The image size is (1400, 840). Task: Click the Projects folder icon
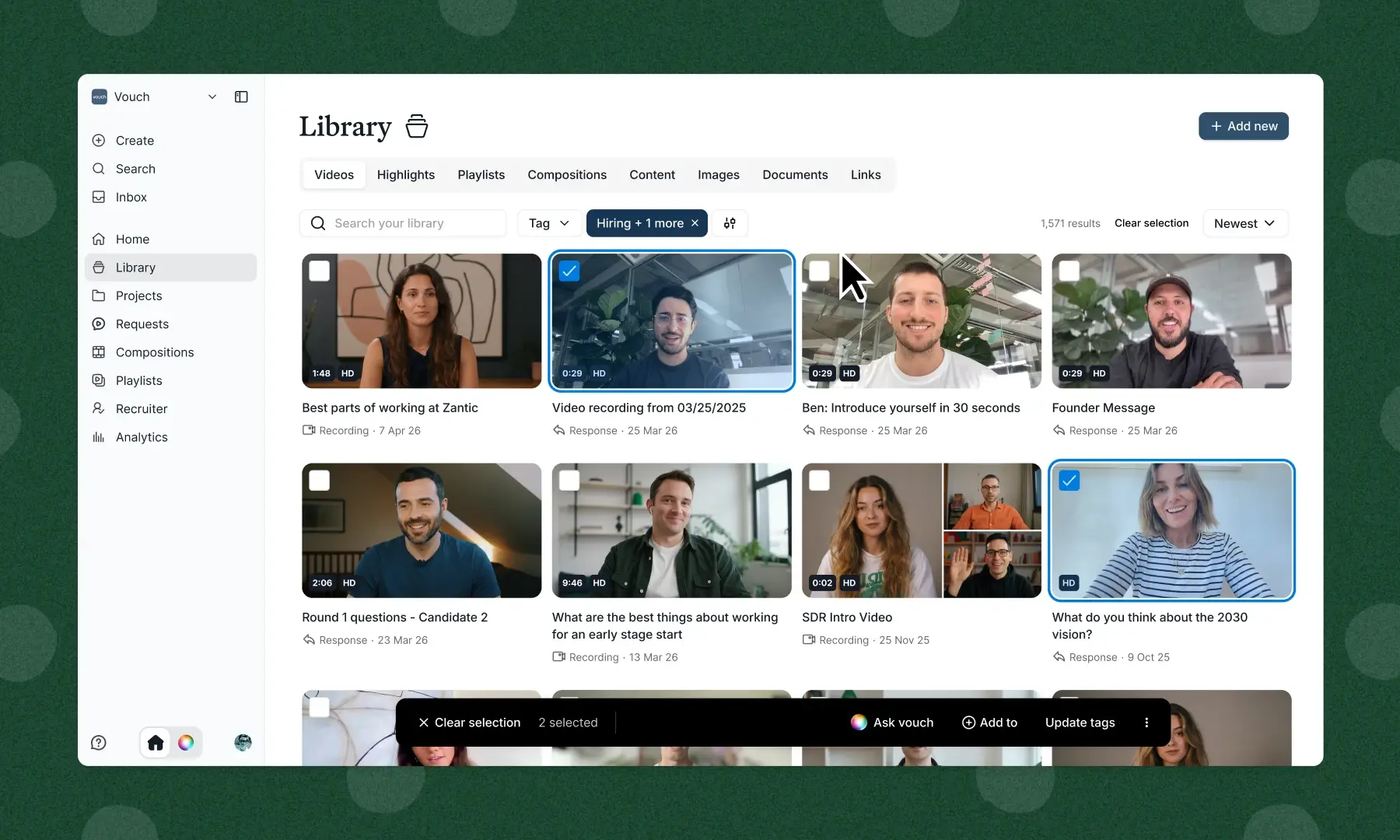99,296
